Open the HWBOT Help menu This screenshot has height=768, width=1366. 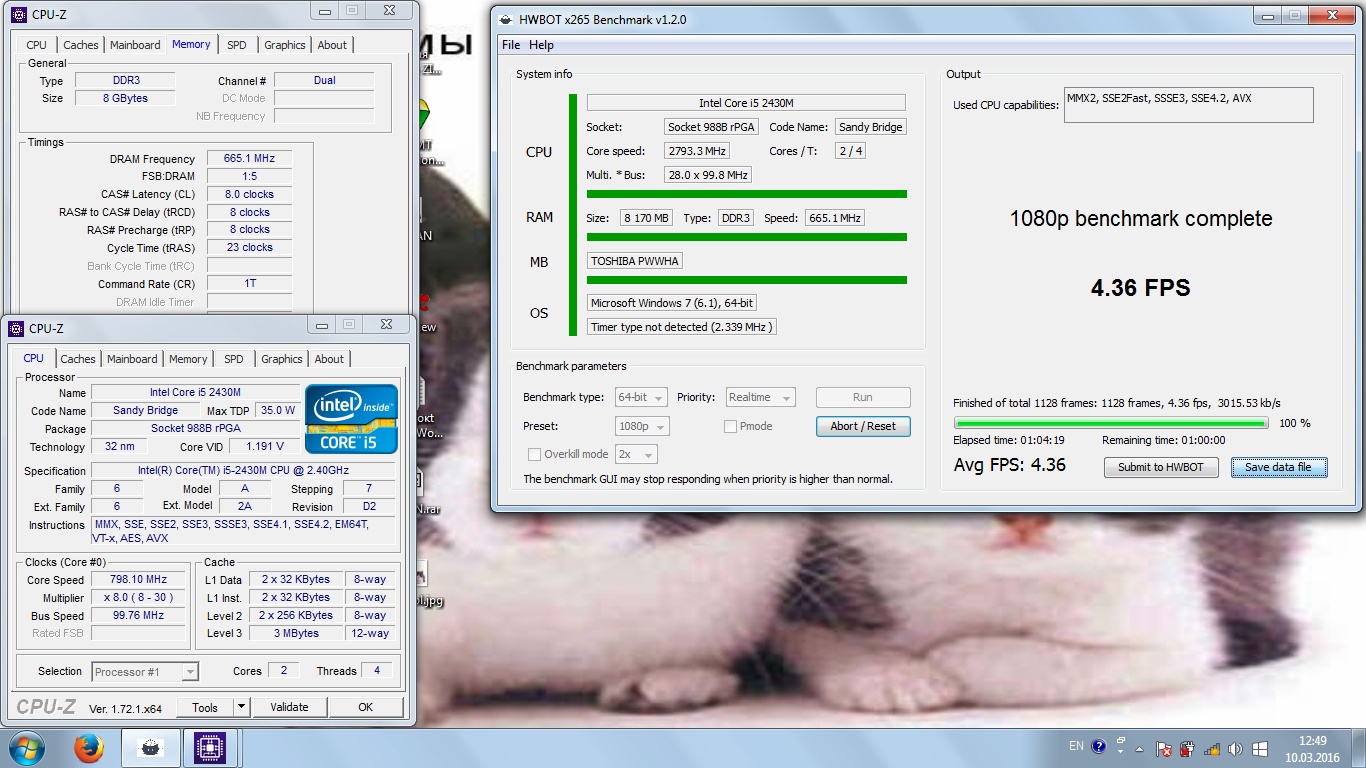tap(541, 45)
